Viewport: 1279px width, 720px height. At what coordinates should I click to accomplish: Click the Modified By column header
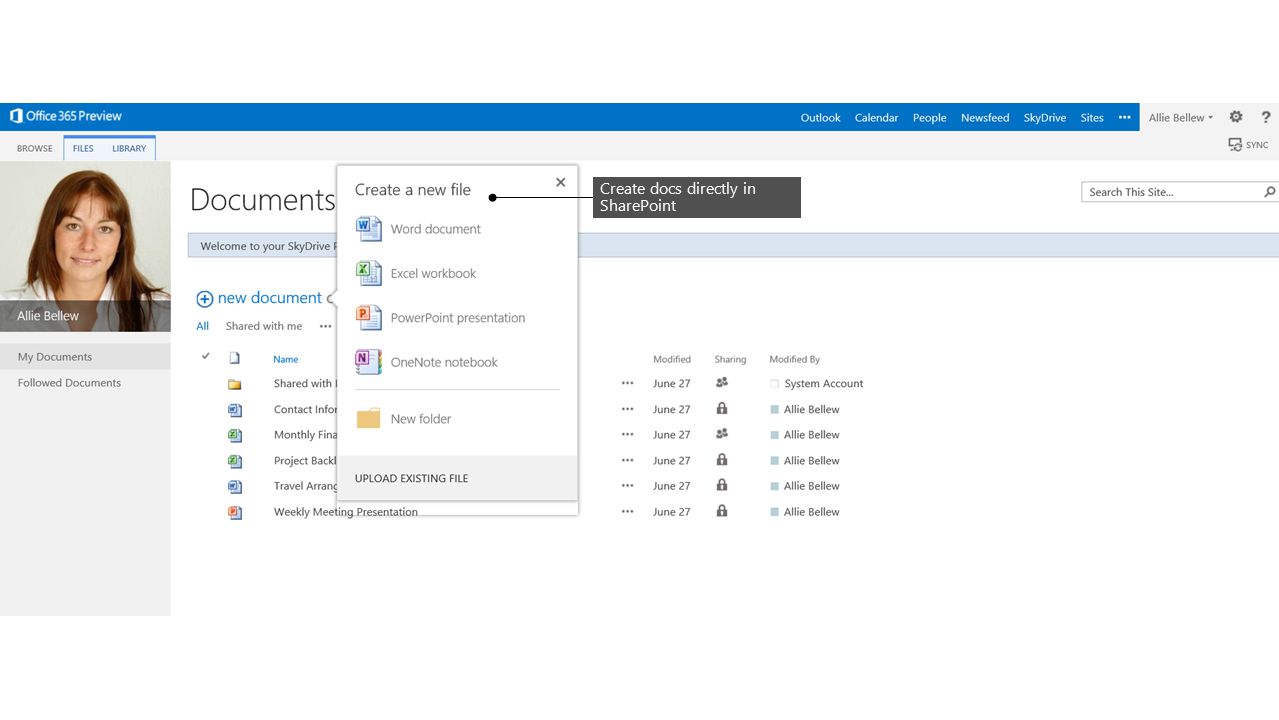tap(795, 359)
